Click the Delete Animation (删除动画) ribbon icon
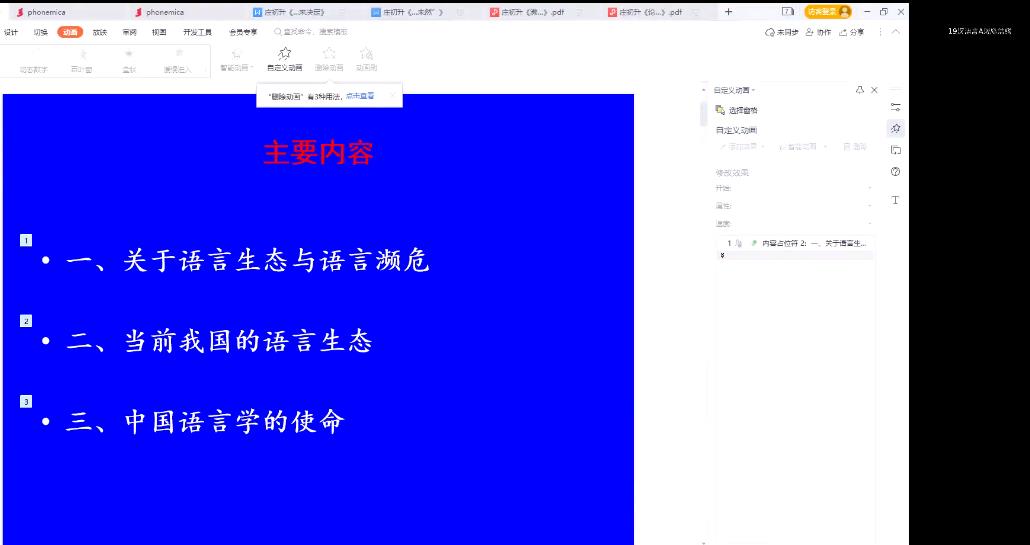 328,58
